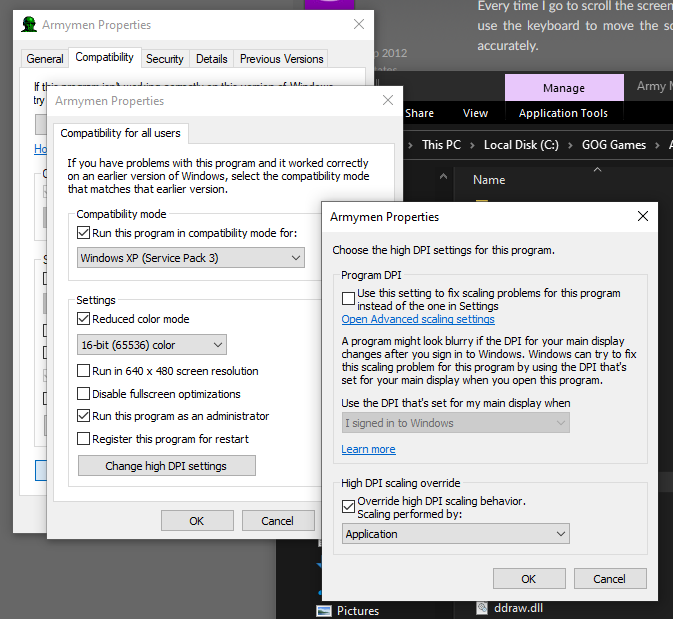673x619 pixels.
Task: Open the Details tab
Action: tap(211, 58)
